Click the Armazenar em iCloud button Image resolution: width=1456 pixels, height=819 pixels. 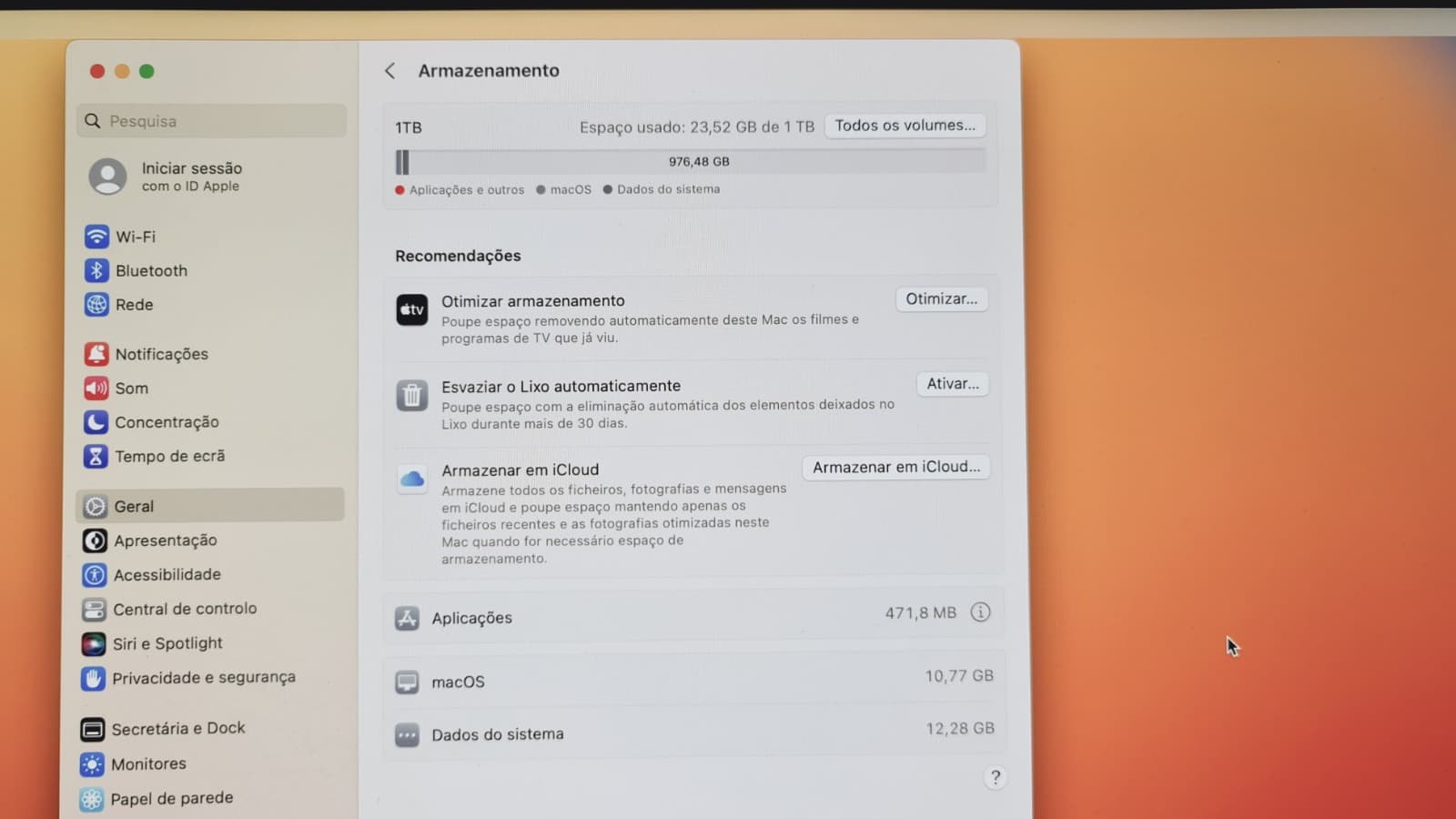point(896,467)
